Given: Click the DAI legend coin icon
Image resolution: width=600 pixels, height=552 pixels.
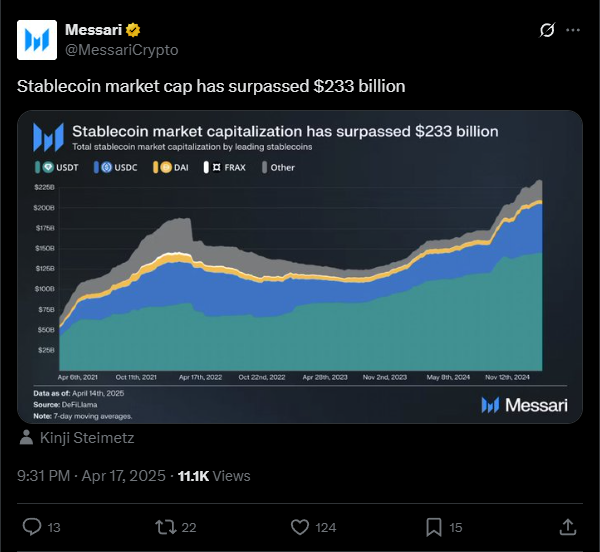Looking at the screenshot, I should 166,167.
